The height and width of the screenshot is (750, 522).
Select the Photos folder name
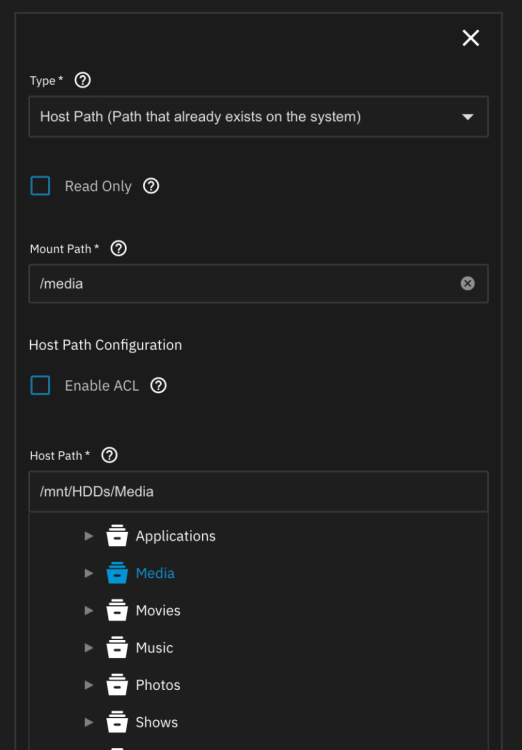pos(158,685)
